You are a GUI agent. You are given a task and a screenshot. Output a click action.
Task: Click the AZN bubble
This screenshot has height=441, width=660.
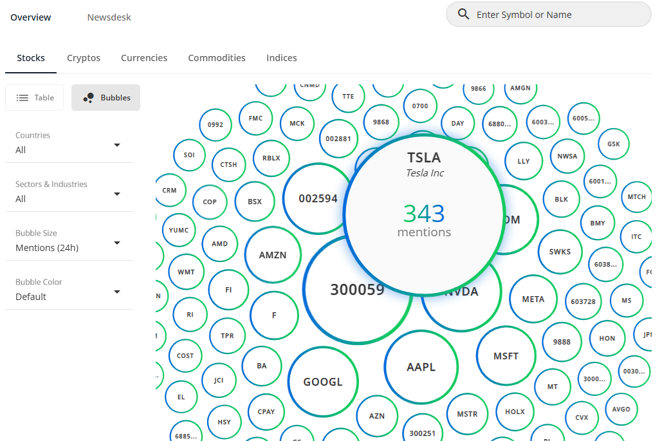[x=377, y=416]
